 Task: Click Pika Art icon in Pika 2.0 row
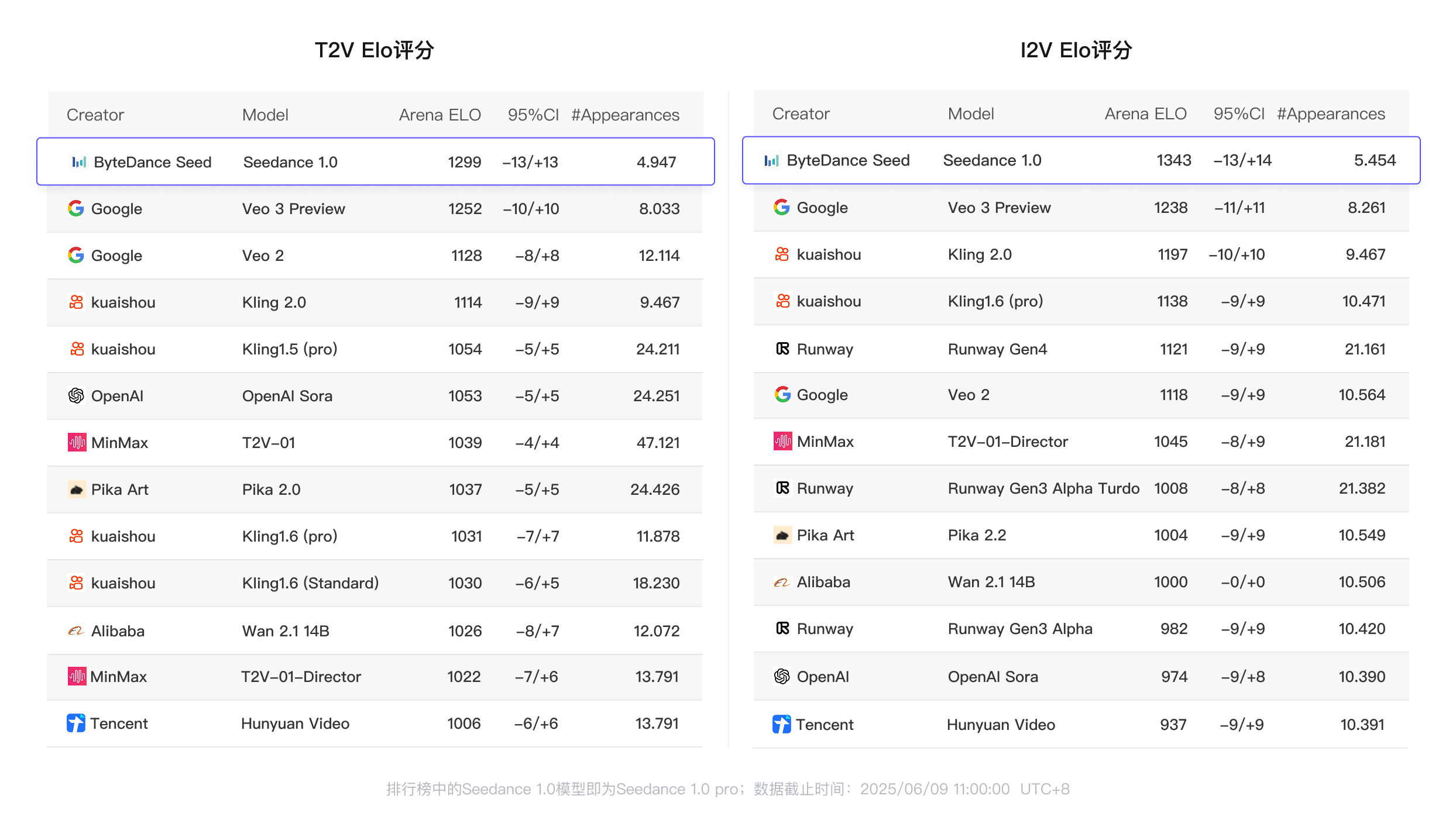pyautogui.click(x=77, y=490)
